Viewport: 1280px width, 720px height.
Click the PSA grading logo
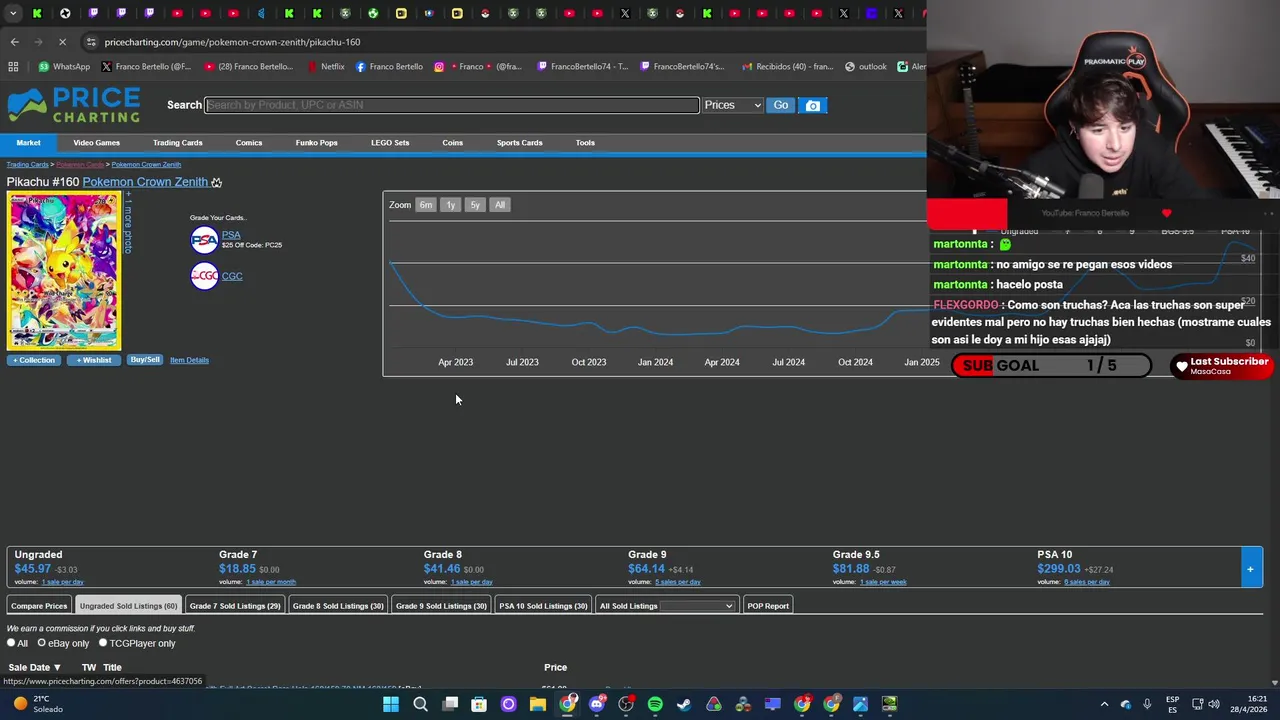[x=204, y=239]
